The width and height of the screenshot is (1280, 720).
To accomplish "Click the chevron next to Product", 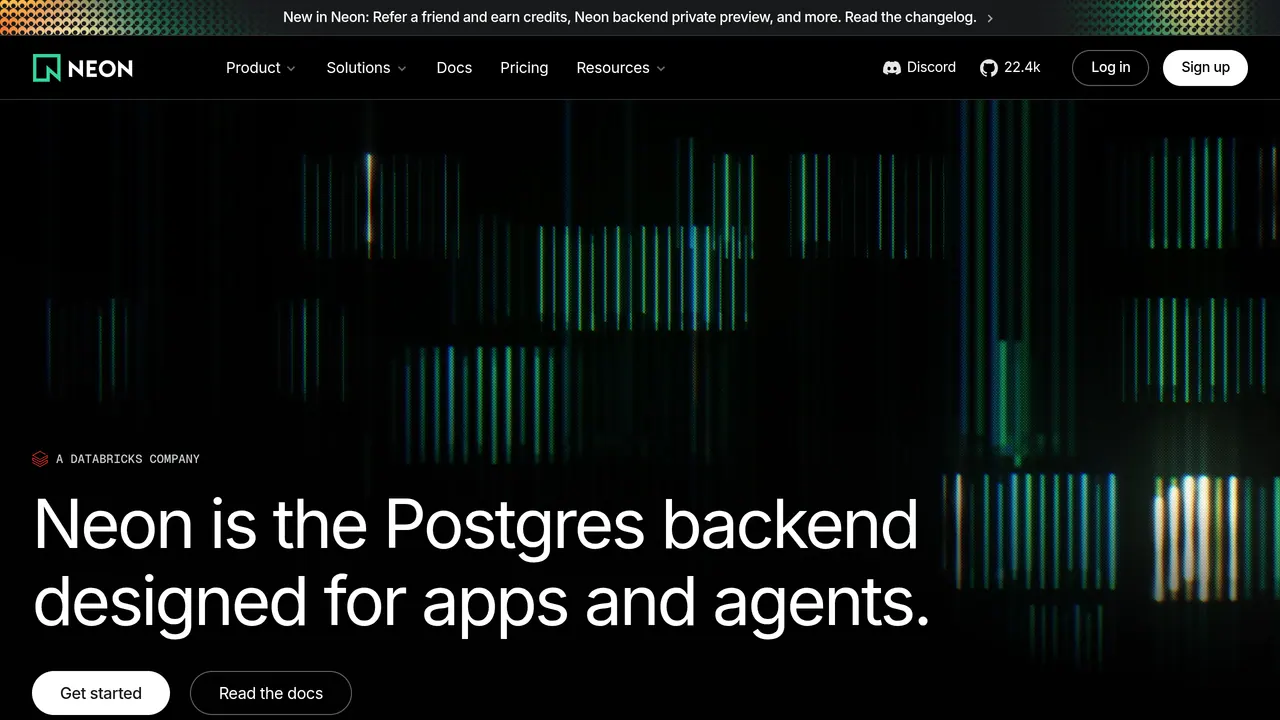I will click(x=291, y=69).
